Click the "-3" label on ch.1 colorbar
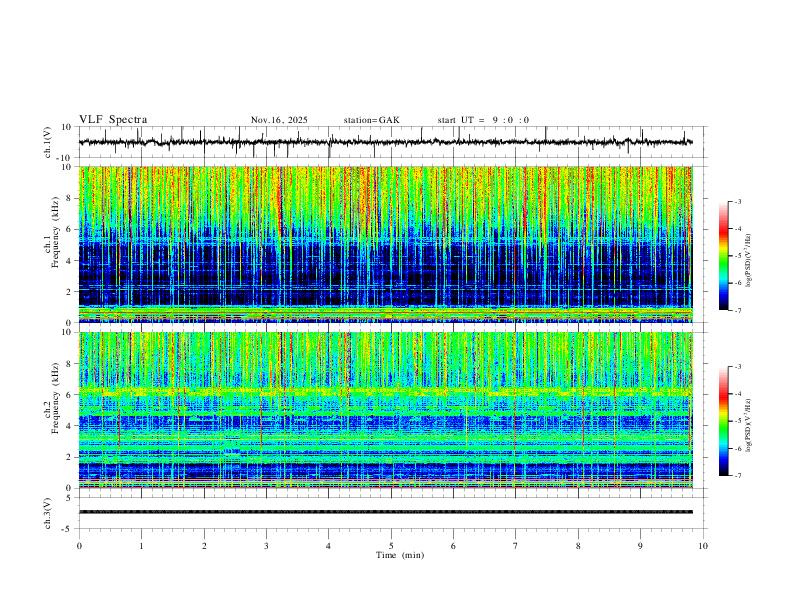Viewport: 792px width, 612px height. 738,201
